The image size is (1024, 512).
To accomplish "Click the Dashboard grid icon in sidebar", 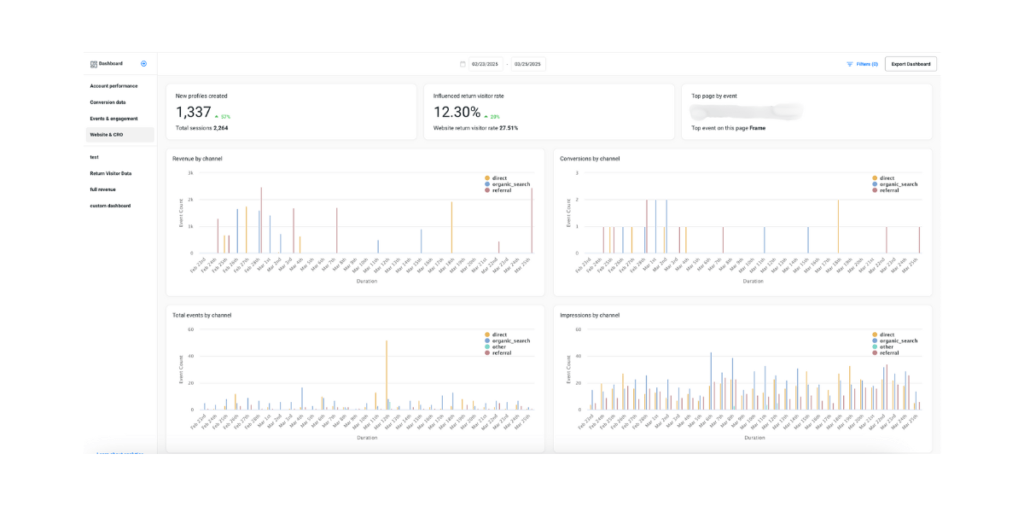I will click(x=93, y=64).
